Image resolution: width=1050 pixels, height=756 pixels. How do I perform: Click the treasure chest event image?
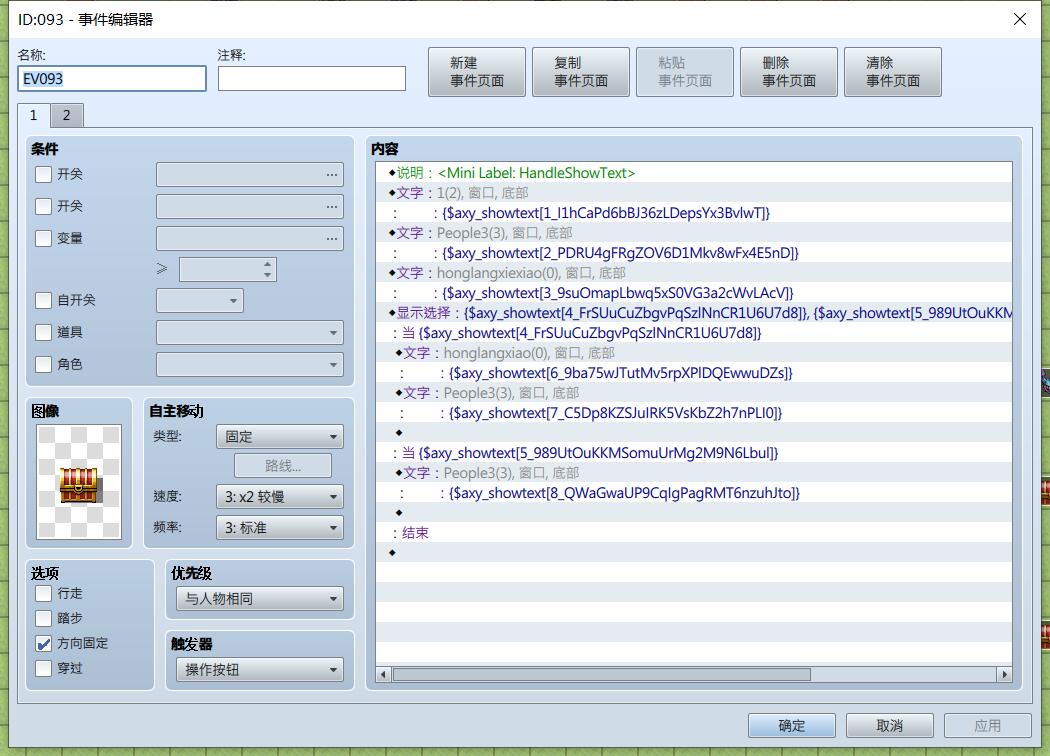79,482
